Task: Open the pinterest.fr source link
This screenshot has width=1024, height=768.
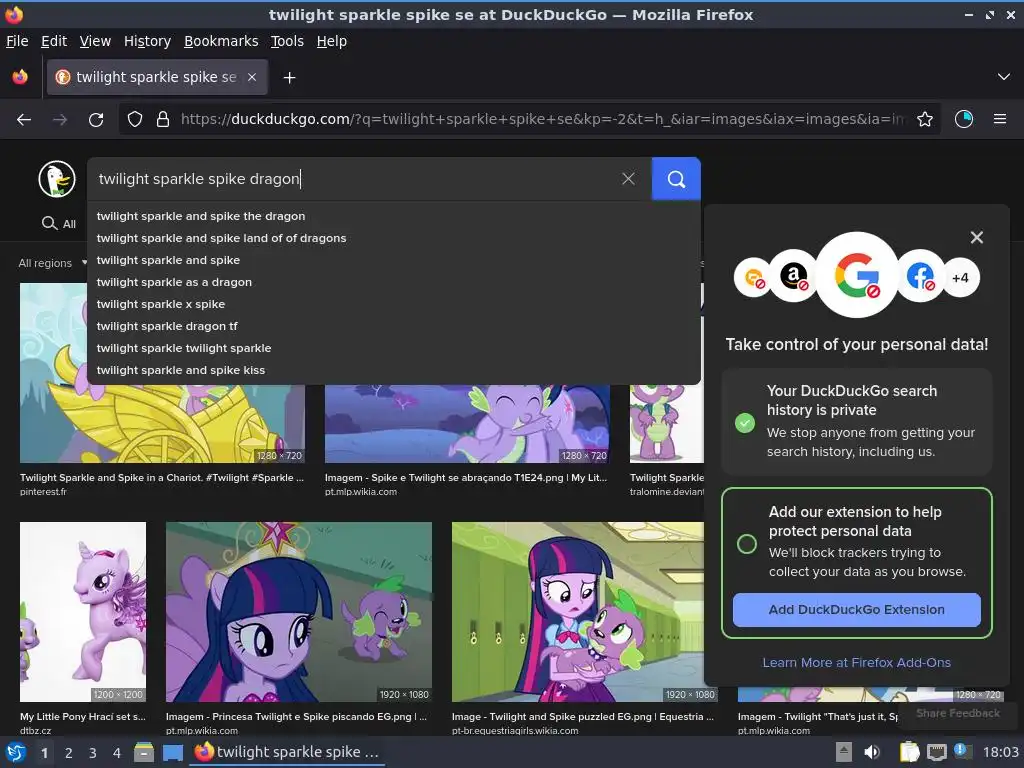Action: pos(43,492)
